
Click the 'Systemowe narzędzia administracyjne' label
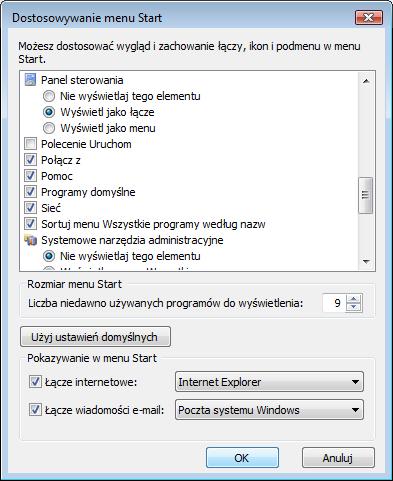(x=132, y=240)
